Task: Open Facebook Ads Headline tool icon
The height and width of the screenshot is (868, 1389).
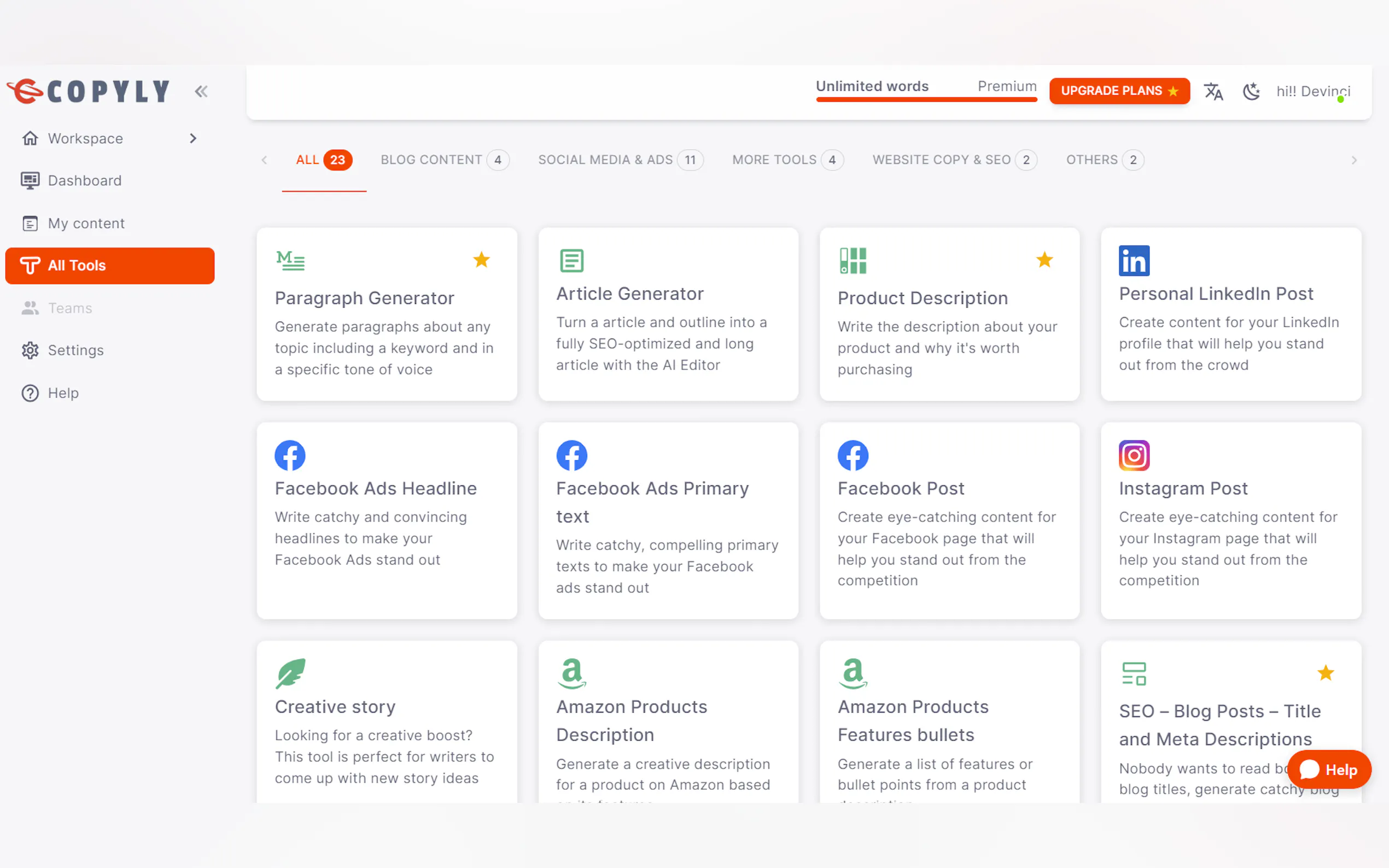Action: tap(289, 456)
